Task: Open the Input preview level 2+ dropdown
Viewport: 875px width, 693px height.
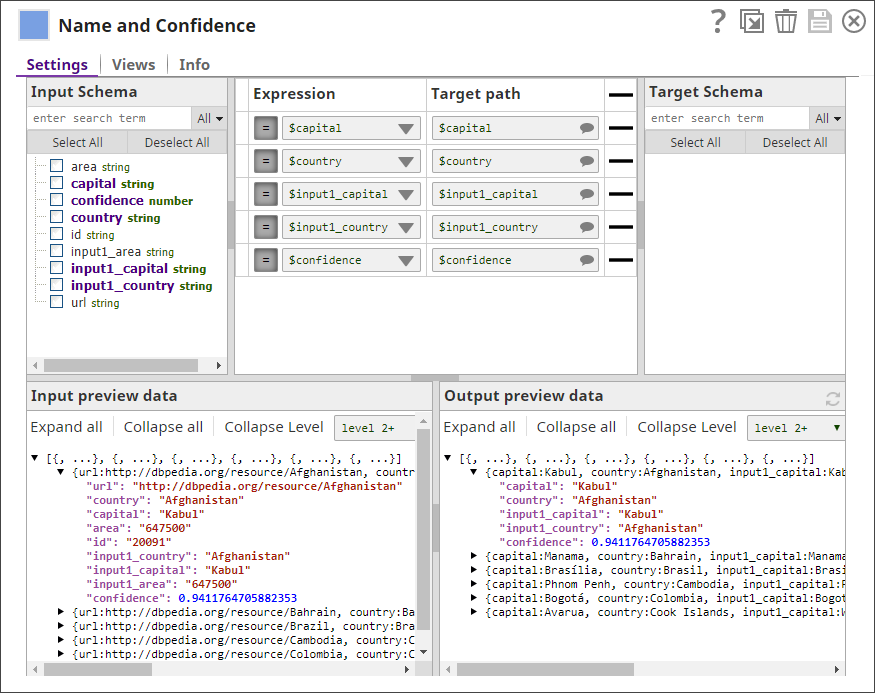Action: 376,428
